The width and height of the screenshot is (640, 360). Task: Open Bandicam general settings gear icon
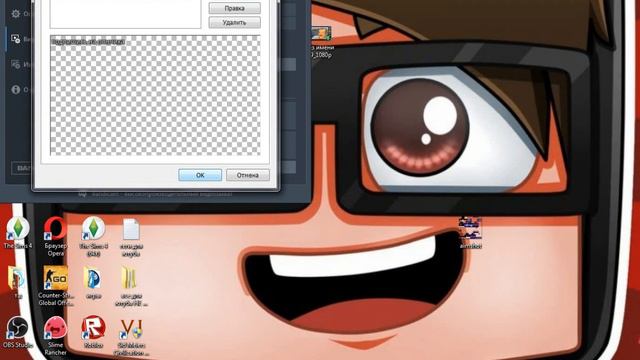[x=16, y=14]
